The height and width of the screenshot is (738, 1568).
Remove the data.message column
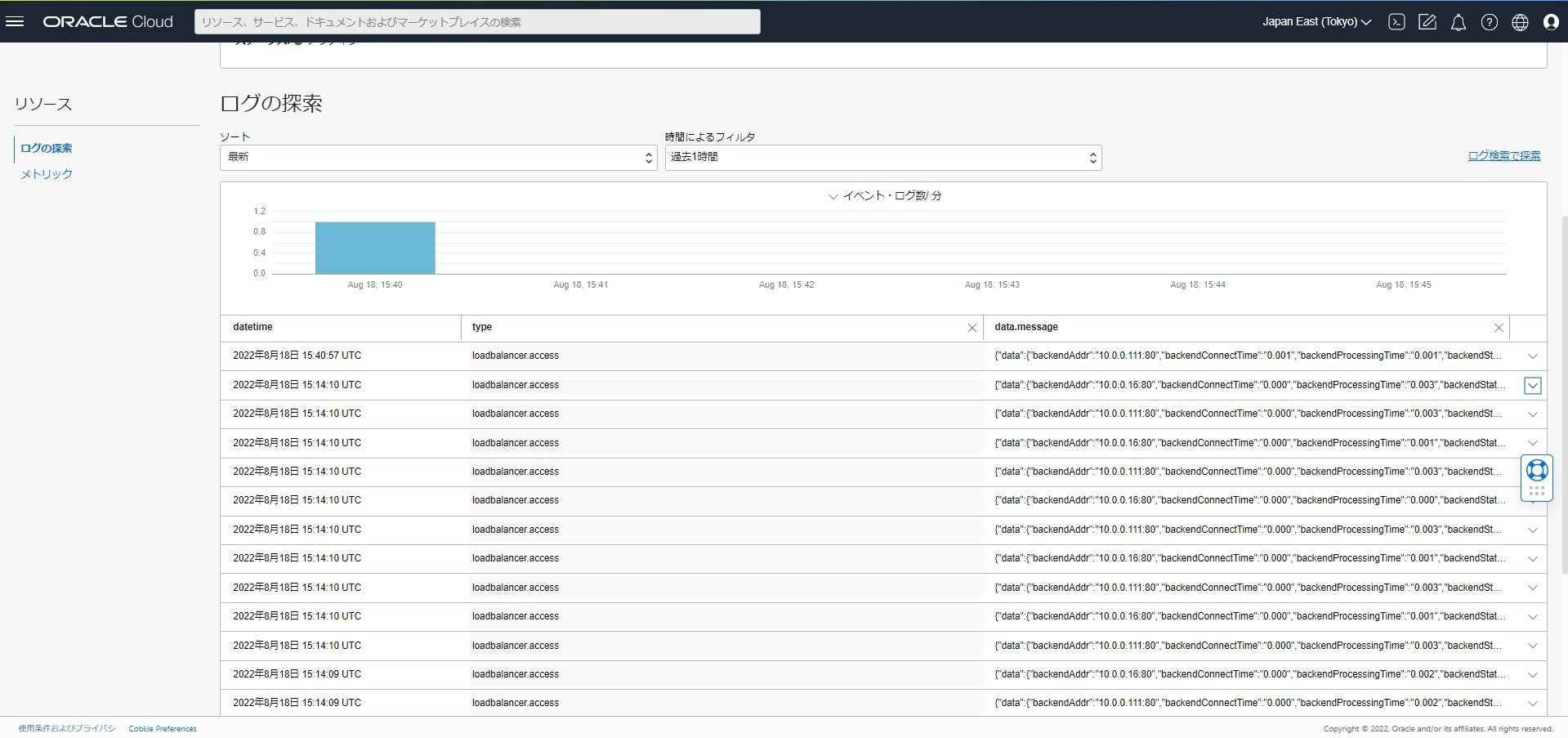tap(1498, 328)
